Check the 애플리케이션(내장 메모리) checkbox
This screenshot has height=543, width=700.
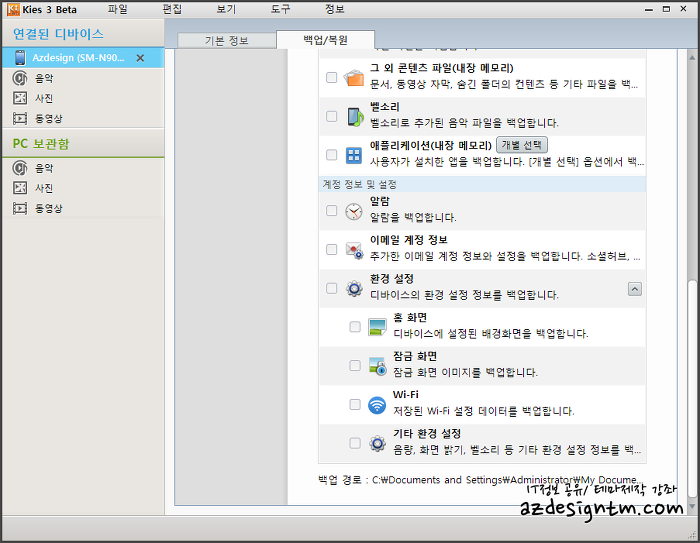pyautogui.click(x=331, y=155)
